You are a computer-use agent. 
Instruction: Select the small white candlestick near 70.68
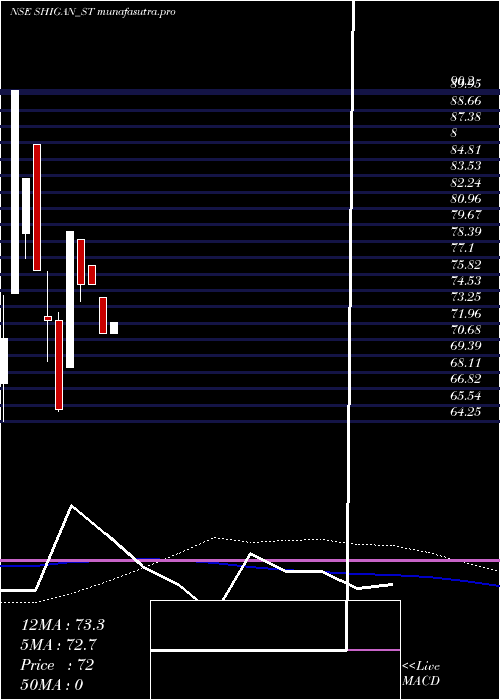pyautogui.click(x=114, y=328)
